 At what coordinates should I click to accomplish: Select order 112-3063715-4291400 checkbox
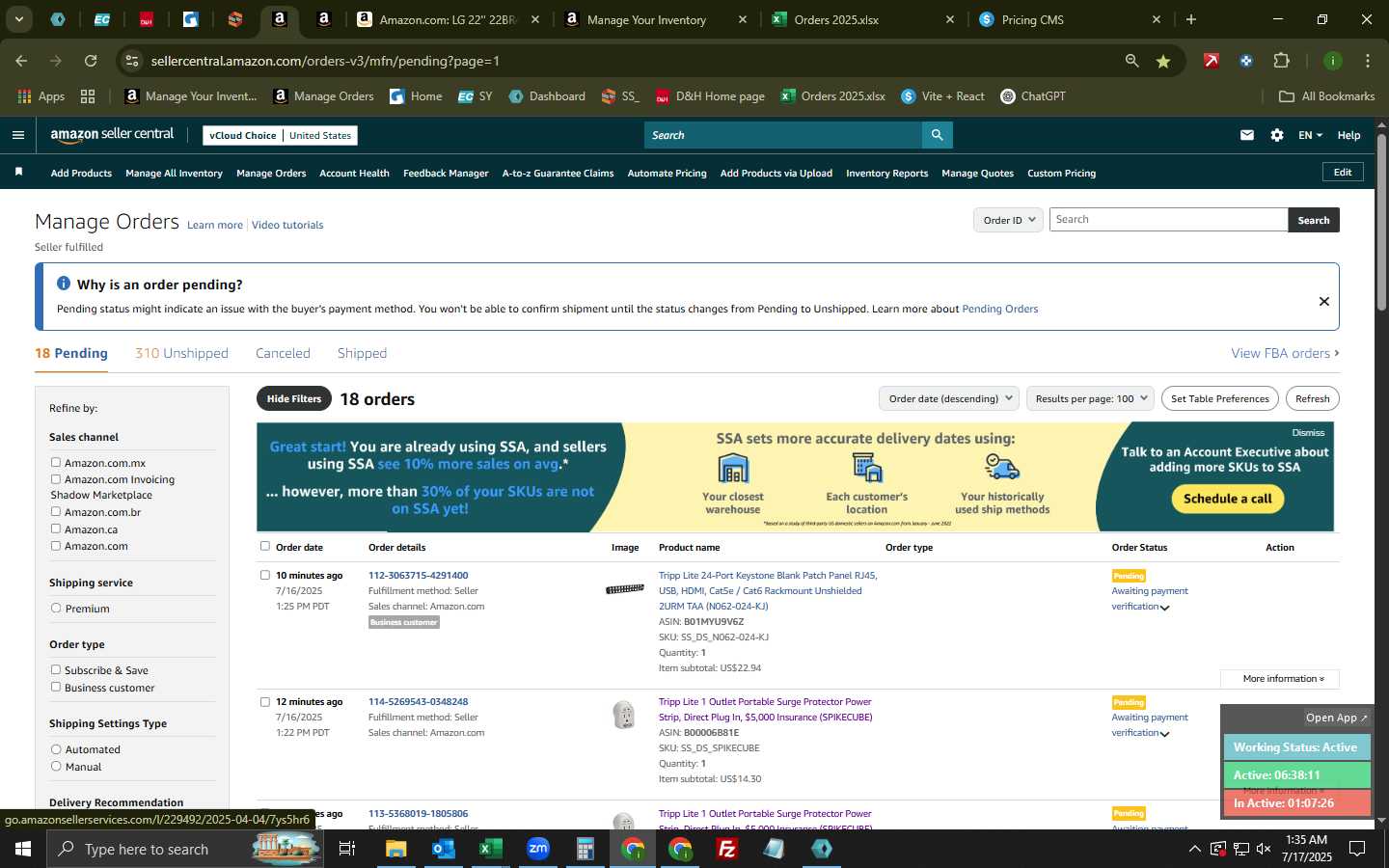pyautogui.click(x=265, y=575)
